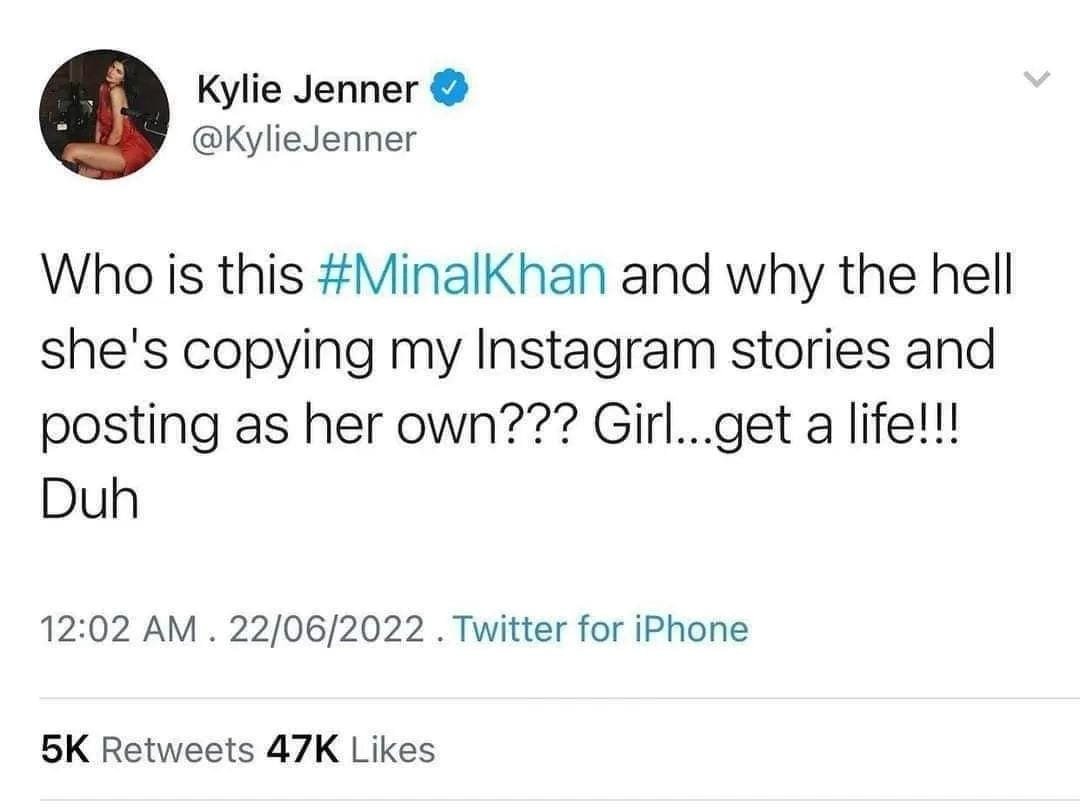Click the 47K like count number
This screenshot has height=811, width=1080.
[x=302, y=749]
